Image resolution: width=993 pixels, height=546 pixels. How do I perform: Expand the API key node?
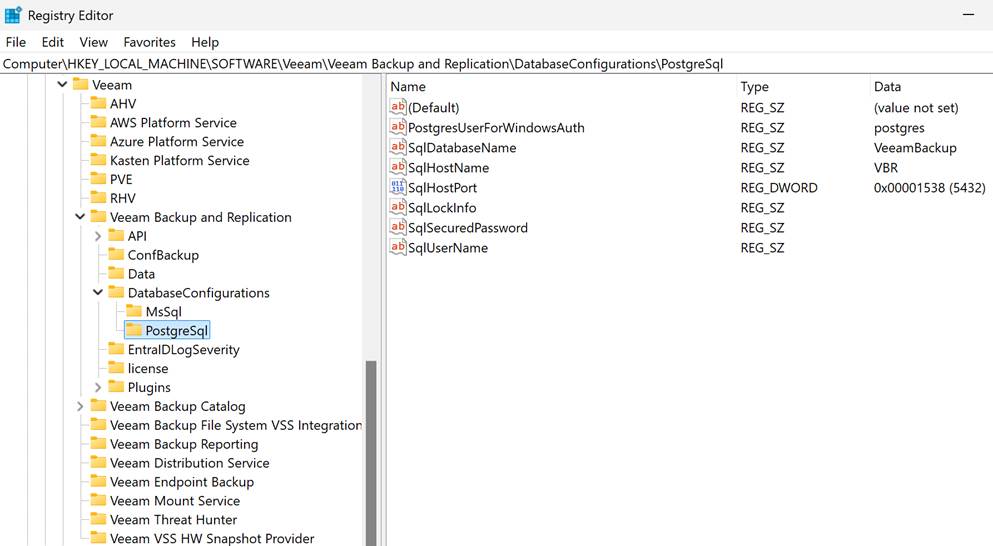tap(98, 236)
